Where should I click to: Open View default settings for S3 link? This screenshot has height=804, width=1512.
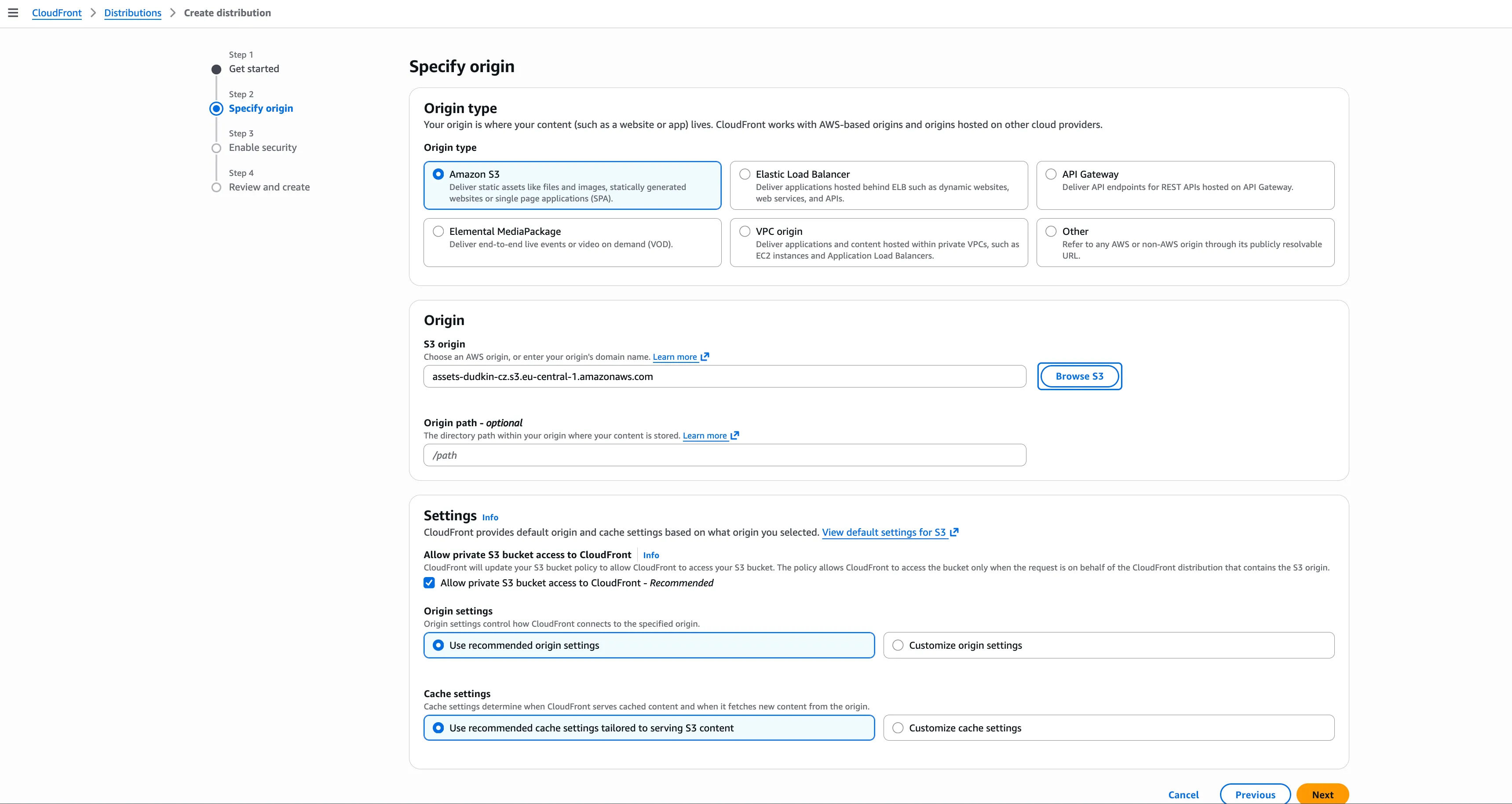[x=884, y=532]
